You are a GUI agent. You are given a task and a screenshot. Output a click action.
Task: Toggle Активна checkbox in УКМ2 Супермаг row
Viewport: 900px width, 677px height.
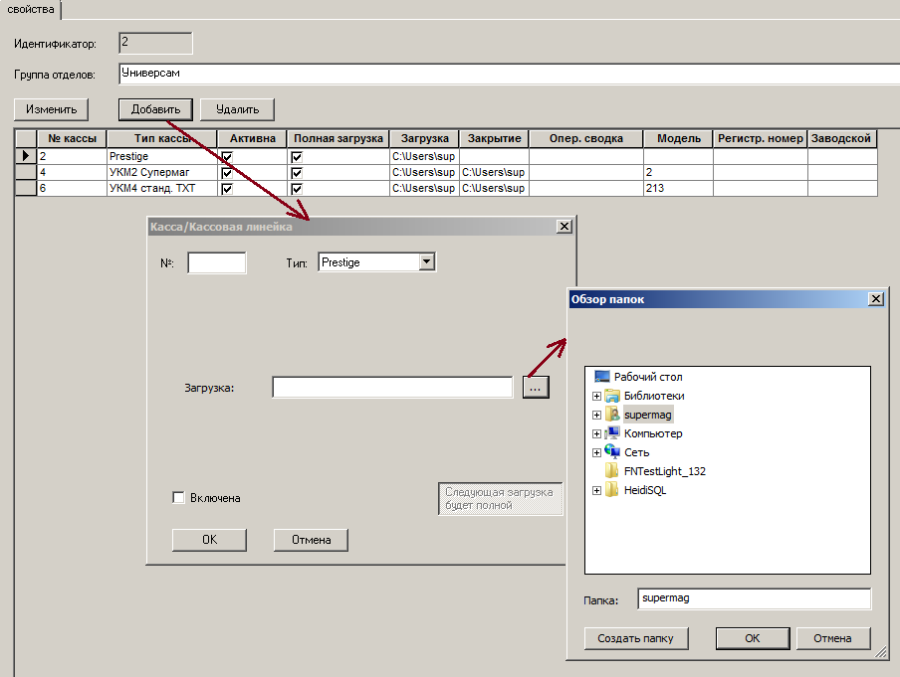pyautogui.click(x=227, y=173)
